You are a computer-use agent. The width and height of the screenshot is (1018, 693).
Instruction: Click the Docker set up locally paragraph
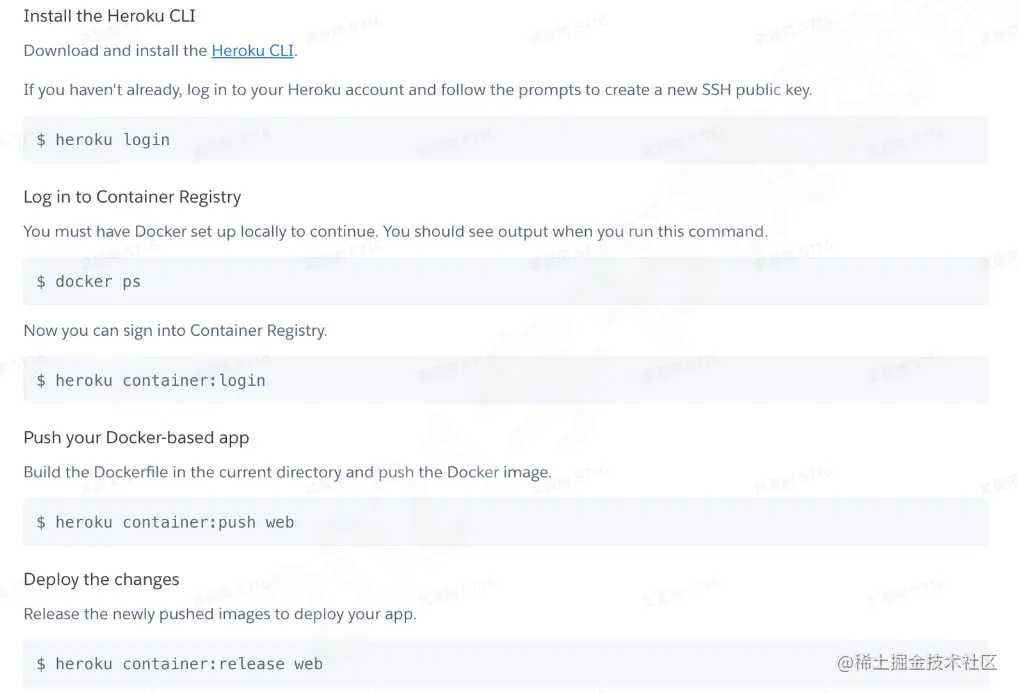click(x=395, y=232)
